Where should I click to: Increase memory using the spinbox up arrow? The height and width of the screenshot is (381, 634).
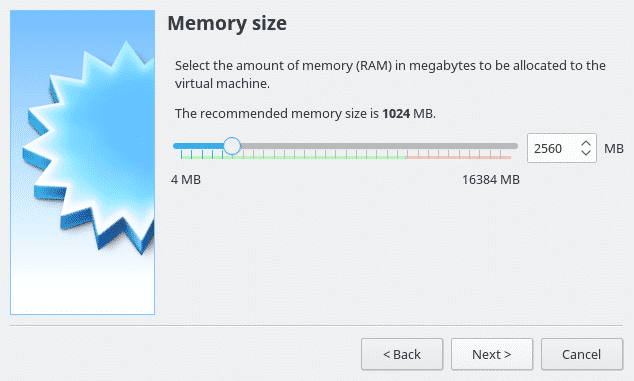[x=586, y=144]
